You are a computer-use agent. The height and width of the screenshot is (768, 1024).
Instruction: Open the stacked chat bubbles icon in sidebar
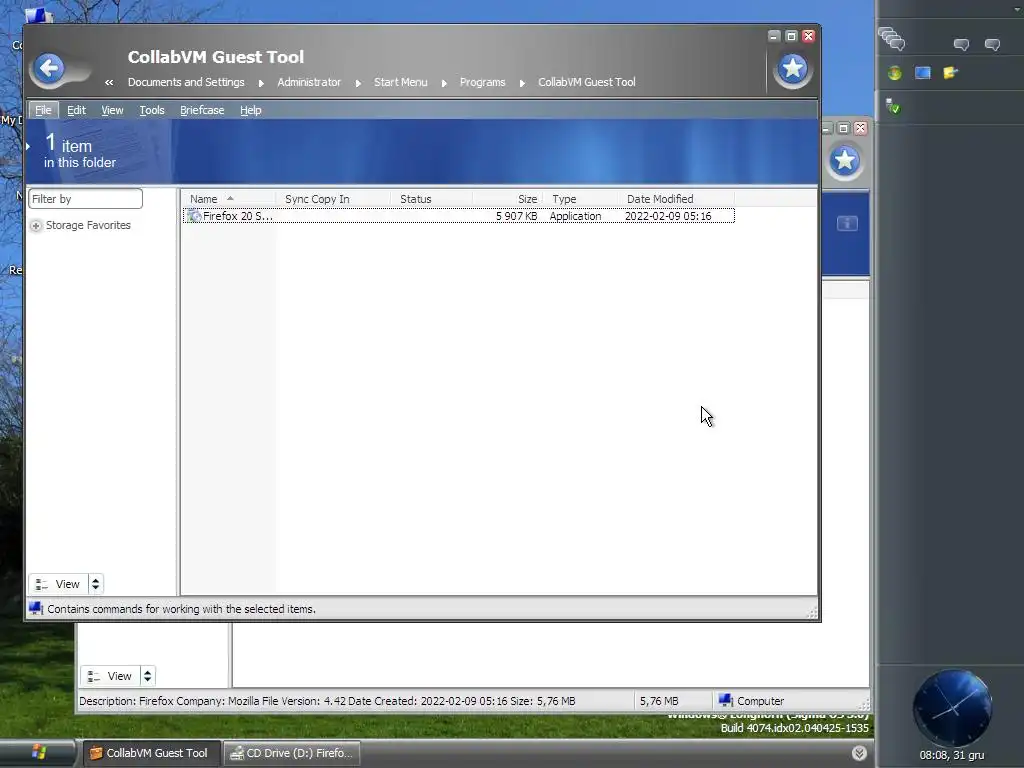pyautogui.click(x=891, y=39)
